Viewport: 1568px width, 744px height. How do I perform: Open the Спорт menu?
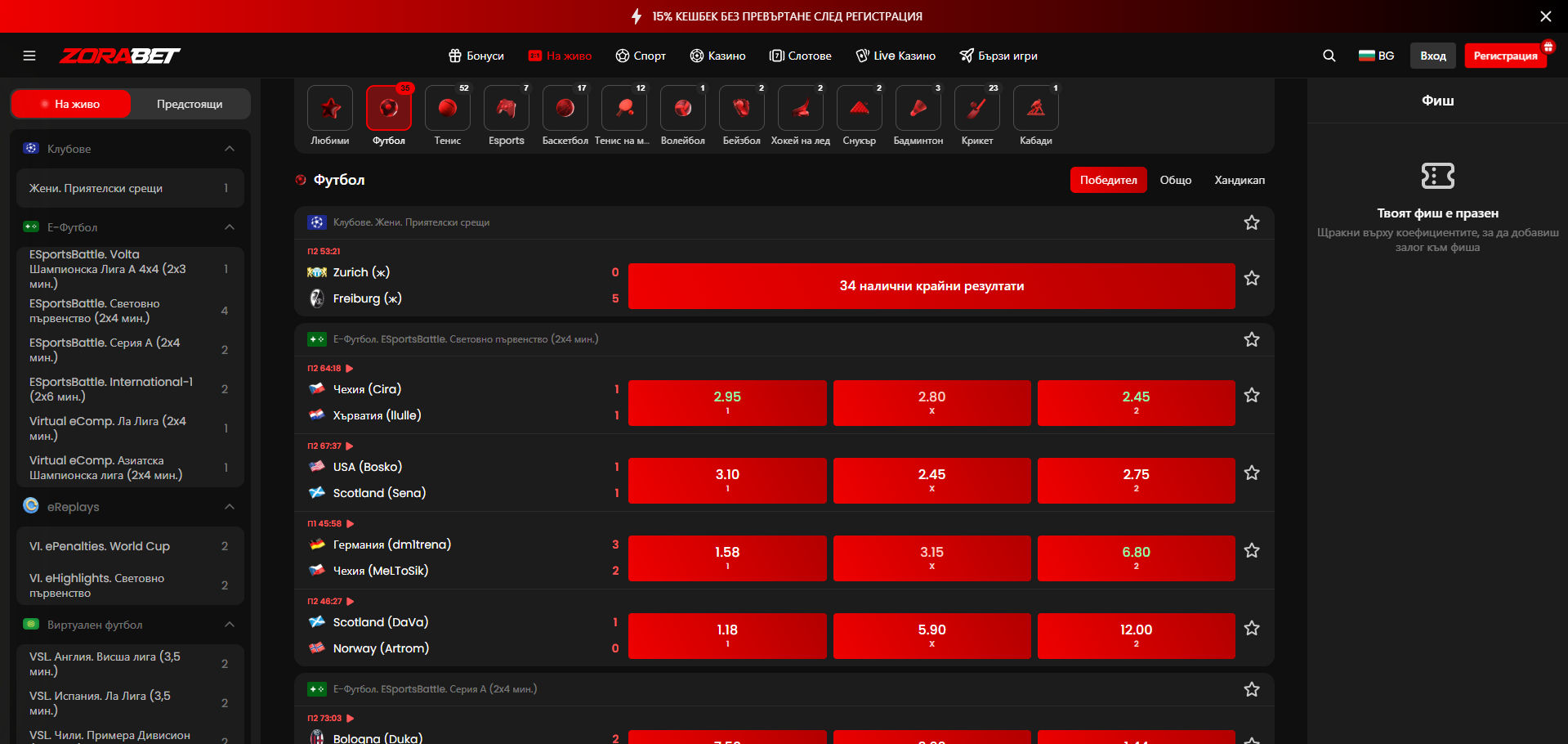641,56
